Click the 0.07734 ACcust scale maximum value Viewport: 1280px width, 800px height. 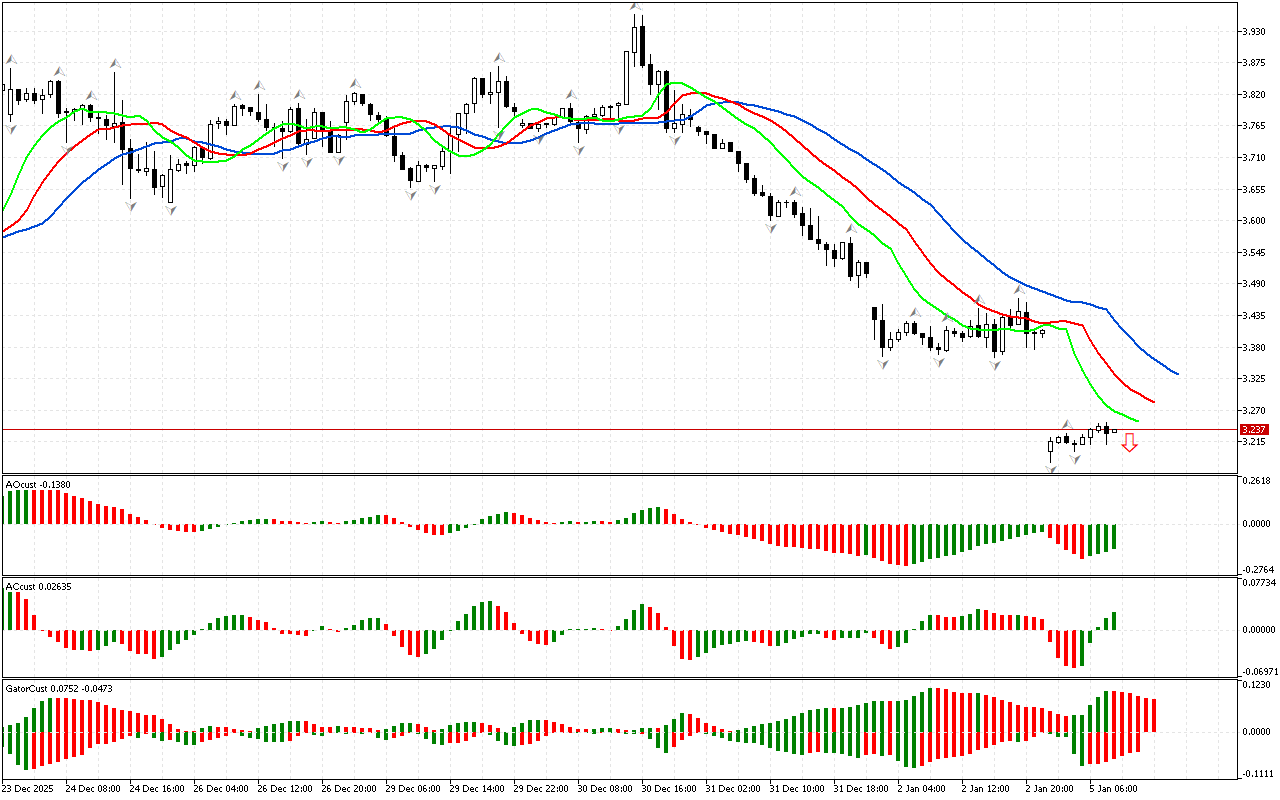click(1257, 582)
